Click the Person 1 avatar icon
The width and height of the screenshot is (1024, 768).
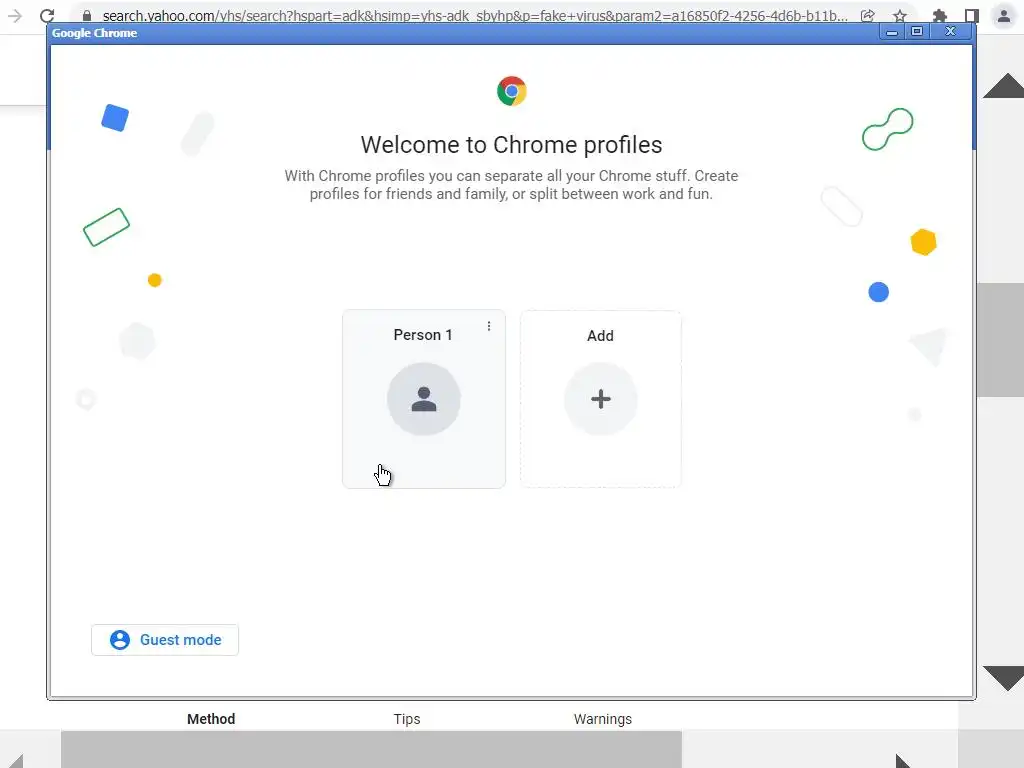pyautogui.click(x=424, y=399)
